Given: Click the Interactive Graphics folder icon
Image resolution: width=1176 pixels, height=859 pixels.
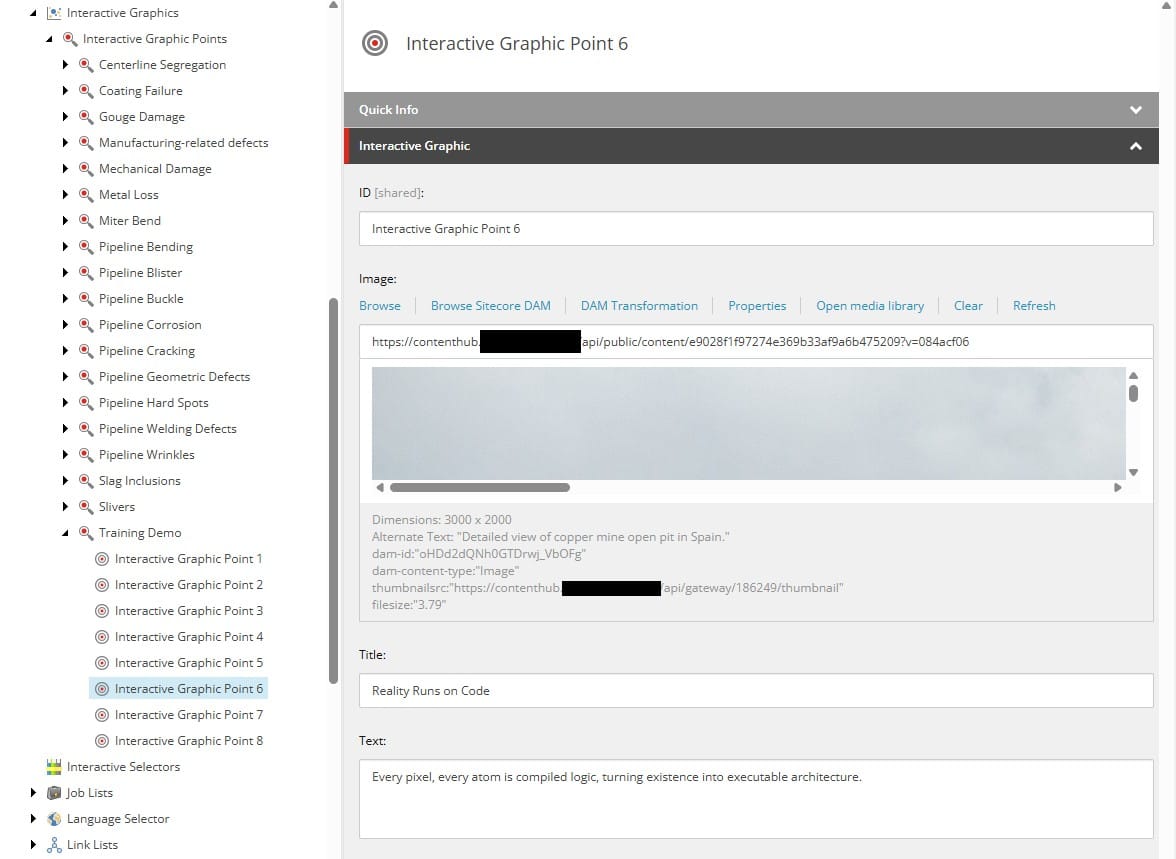Looking at the screenshot, I should [54, 13].
